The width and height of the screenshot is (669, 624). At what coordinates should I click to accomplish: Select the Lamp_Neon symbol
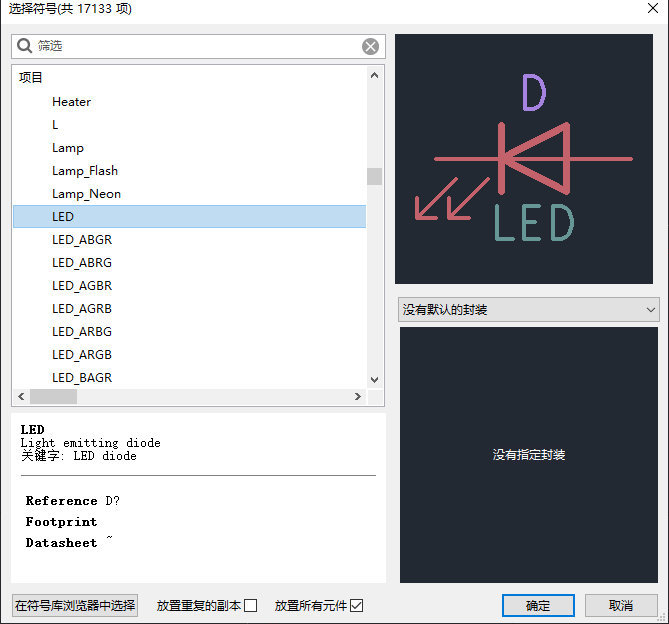point(189,194)
